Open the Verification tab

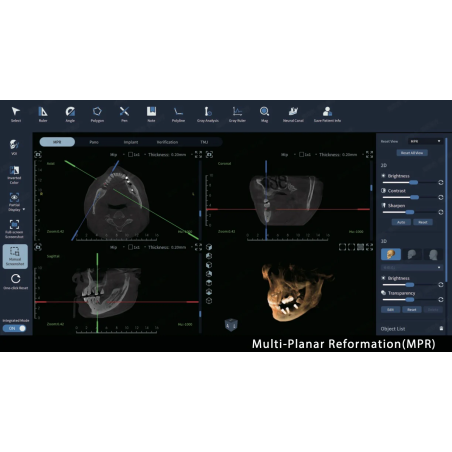point(167,142)
